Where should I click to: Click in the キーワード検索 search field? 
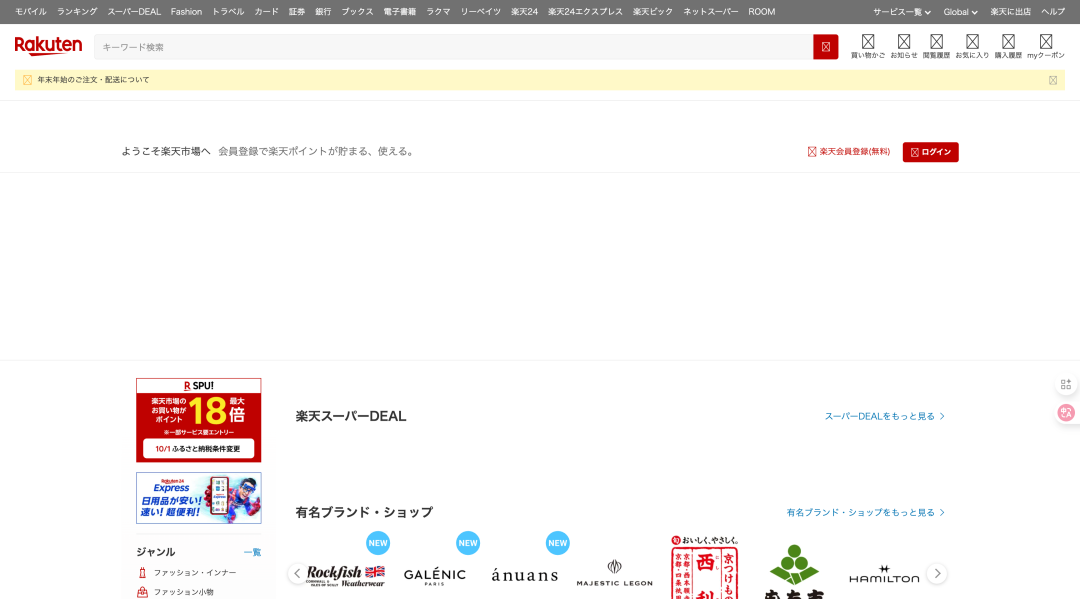[453, 47]
